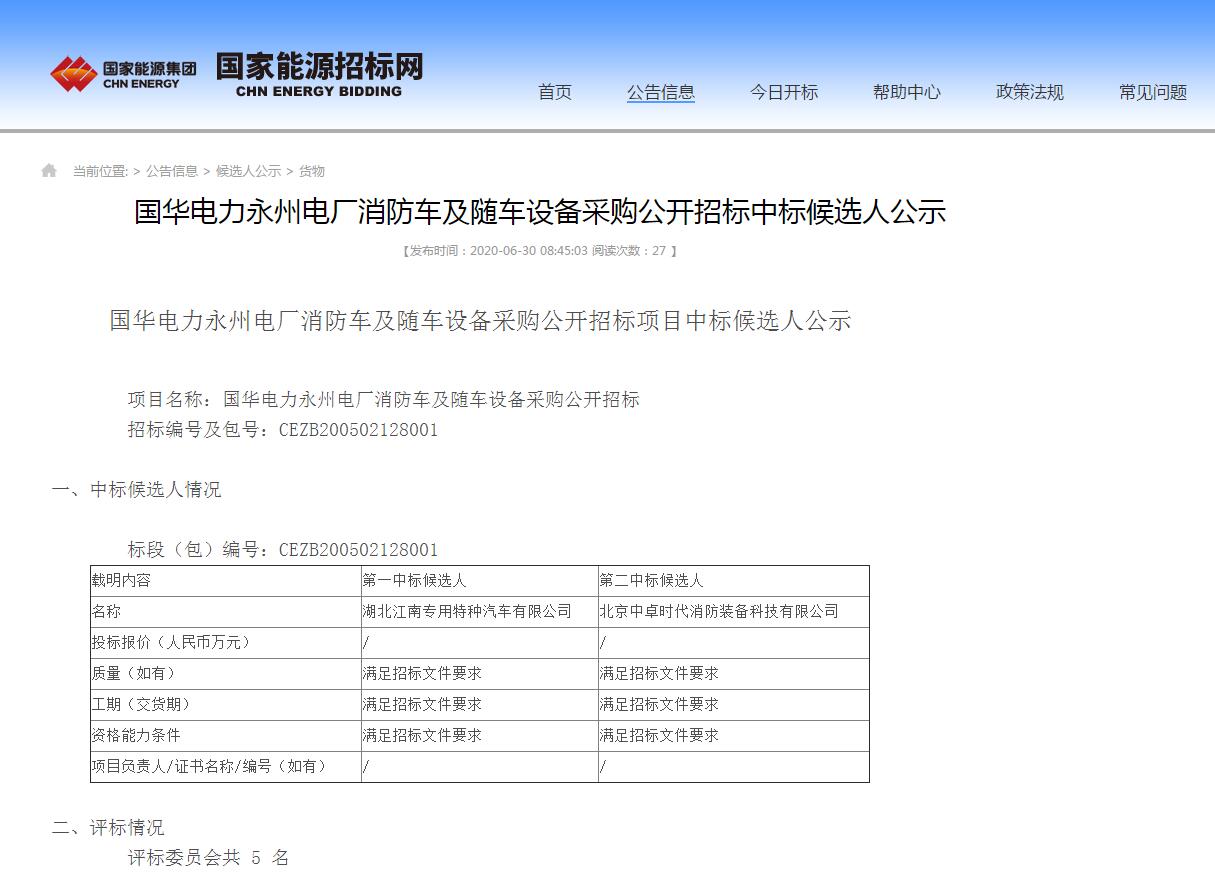Click the 货物 breadcrumb link
Viewport: 1215px width, 878px height.
(x=312, y=171)
